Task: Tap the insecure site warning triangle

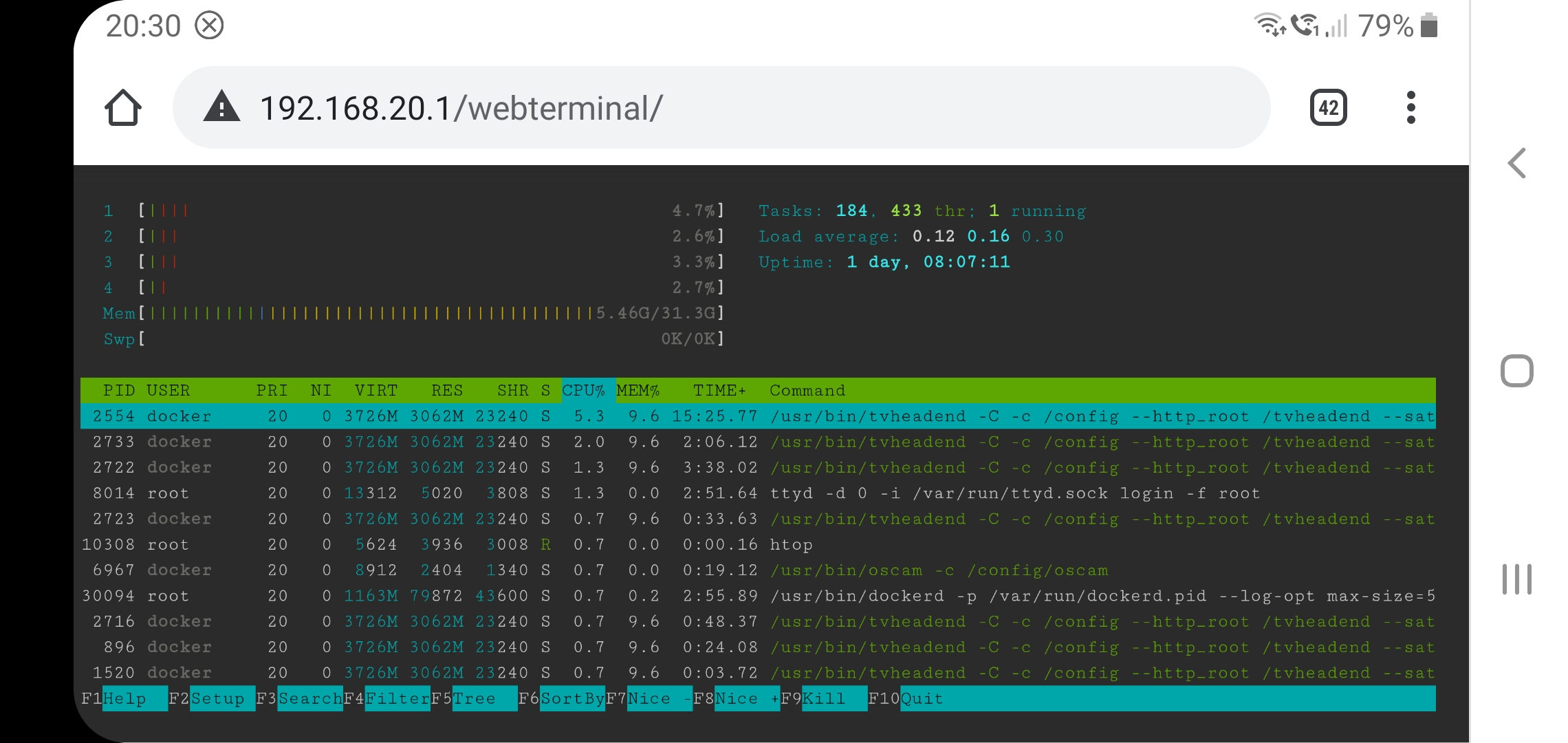Action: (x=221, y=107)
